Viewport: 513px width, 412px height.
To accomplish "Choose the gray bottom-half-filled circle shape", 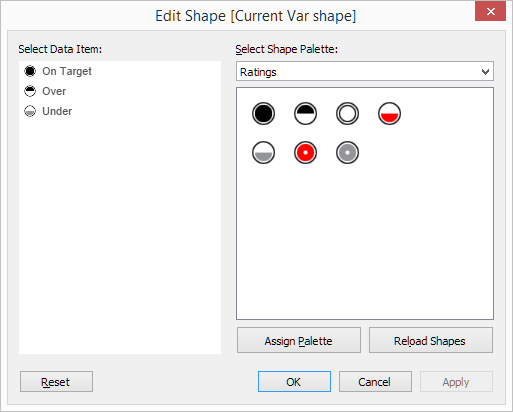I will (263, 153).
